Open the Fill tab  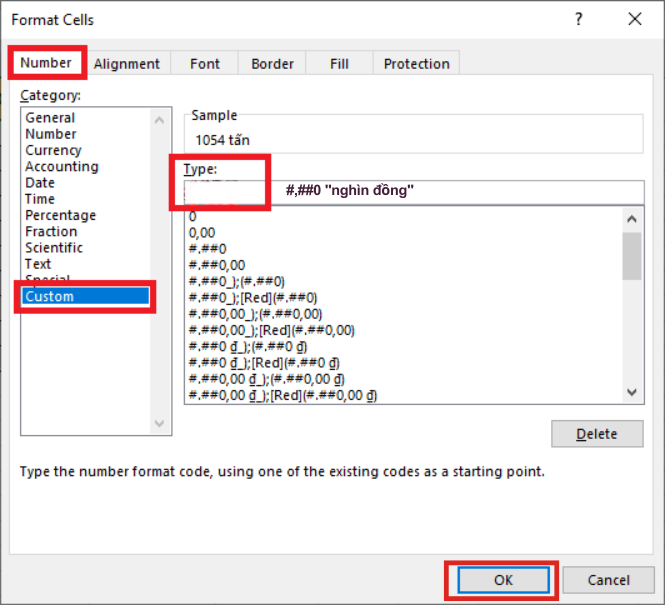click(x=339, y=64)
